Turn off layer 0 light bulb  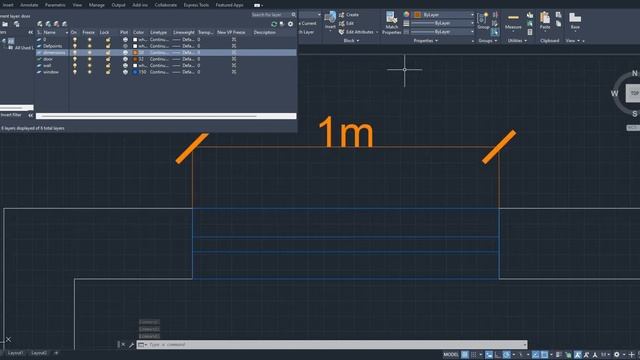75,40
